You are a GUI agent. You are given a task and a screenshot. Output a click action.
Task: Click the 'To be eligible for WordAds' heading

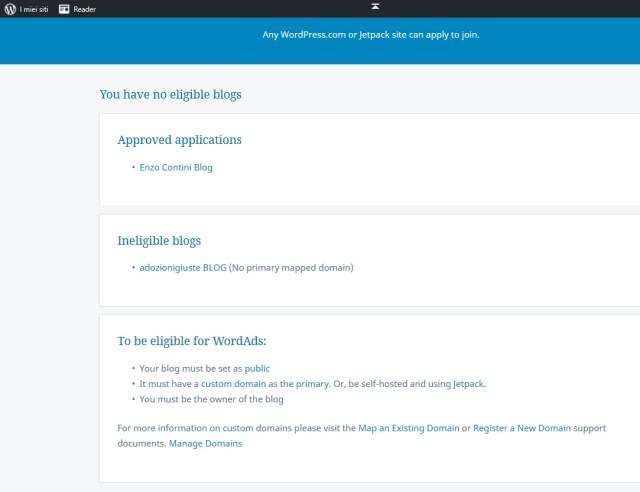tap(192, 341)
